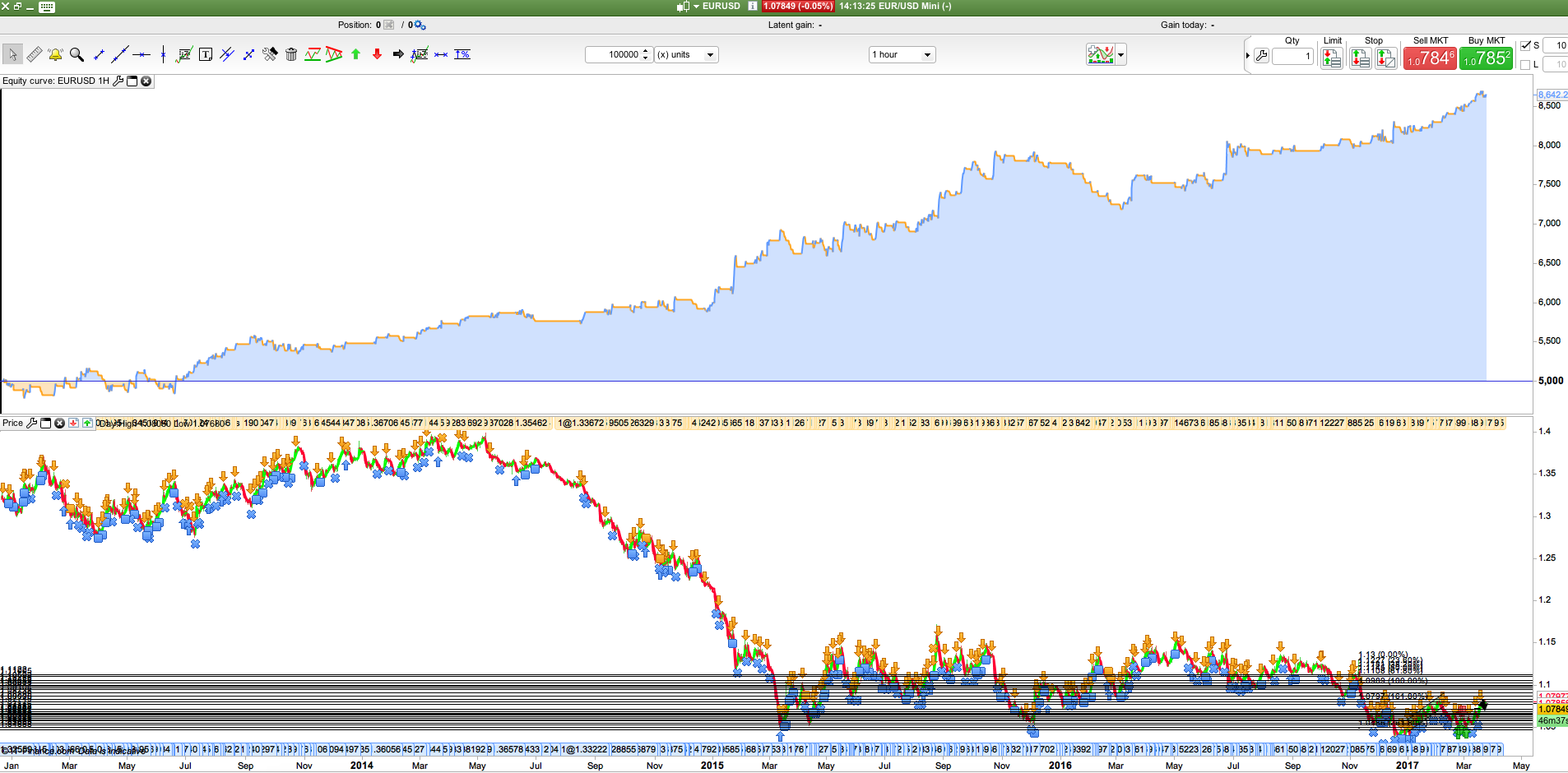This screenshot has height=773, width=1568.
Task: Open order panel wrench settings
Action: pyautogui.click(x=1261, y=56)
